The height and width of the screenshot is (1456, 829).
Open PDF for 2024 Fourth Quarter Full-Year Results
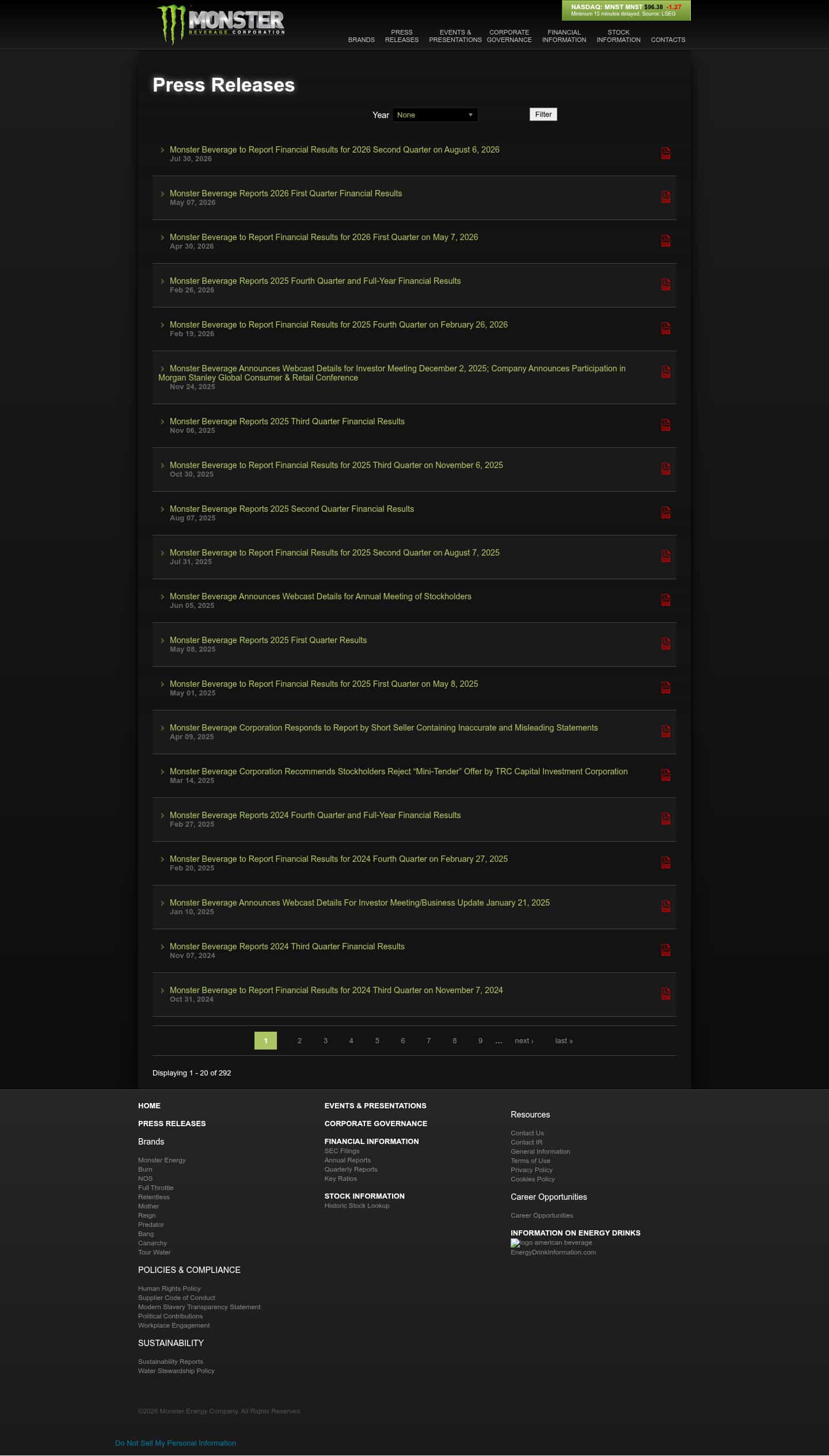coord(666,819)
